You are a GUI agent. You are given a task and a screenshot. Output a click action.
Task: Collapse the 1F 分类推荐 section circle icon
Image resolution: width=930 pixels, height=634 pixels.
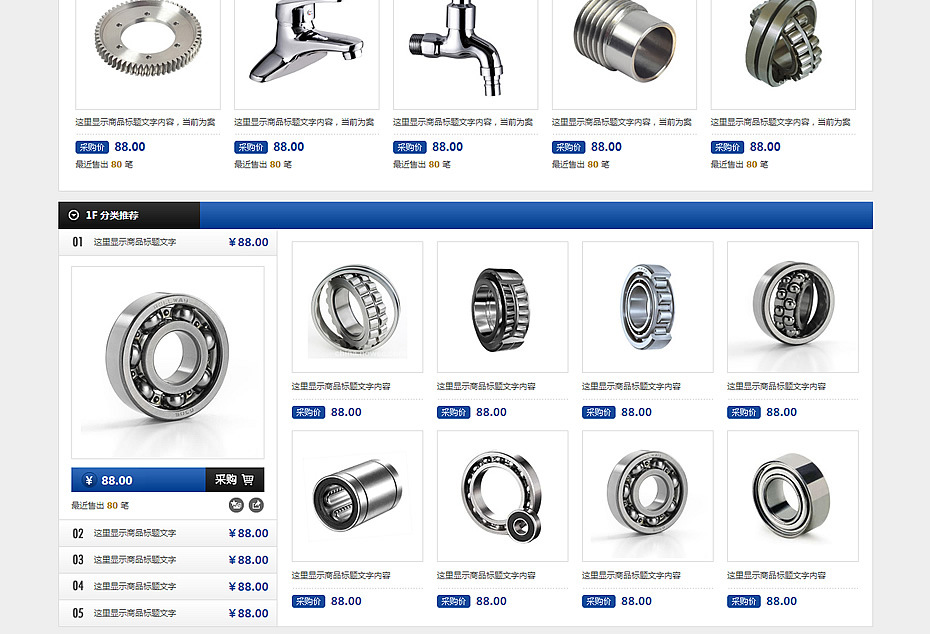click(x=74, y=215)
